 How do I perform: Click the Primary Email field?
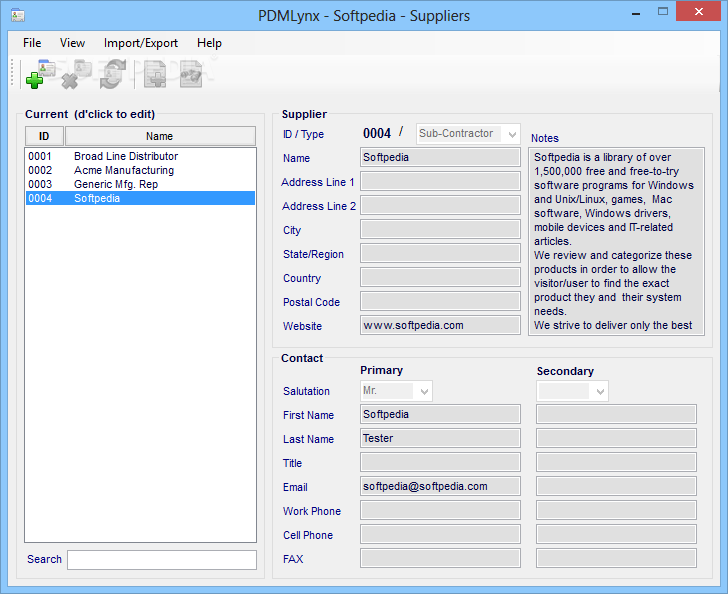440,486
